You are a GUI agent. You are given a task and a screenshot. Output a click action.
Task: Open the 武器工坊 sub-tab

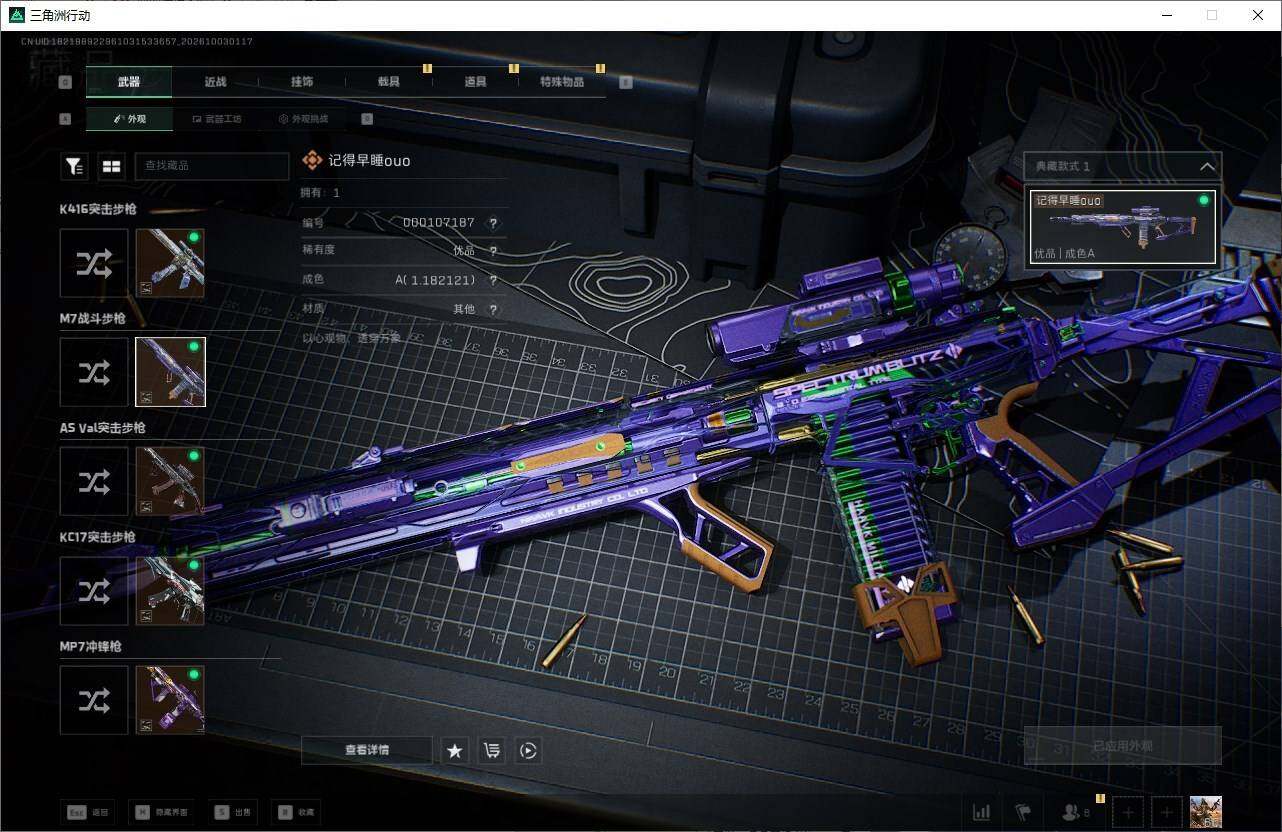(x=215, y=119)
